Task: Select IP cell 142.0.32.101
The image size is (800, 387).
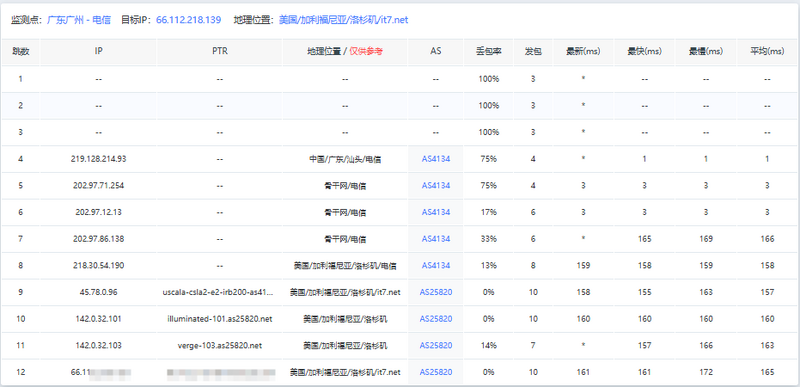Action: 98,319
